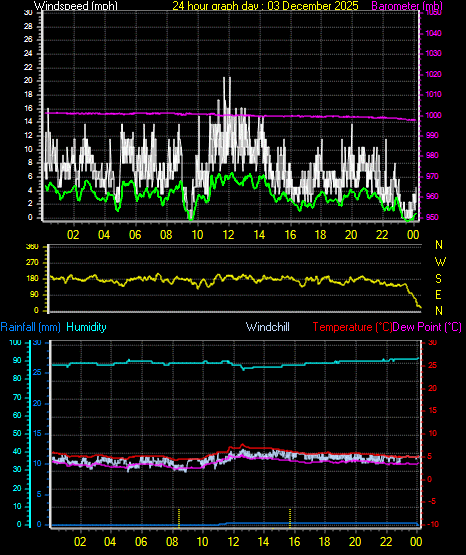The height and width of the screenshot is (555, 466).
Task: Click barometer axis value "950"
Action: [432, 217]
